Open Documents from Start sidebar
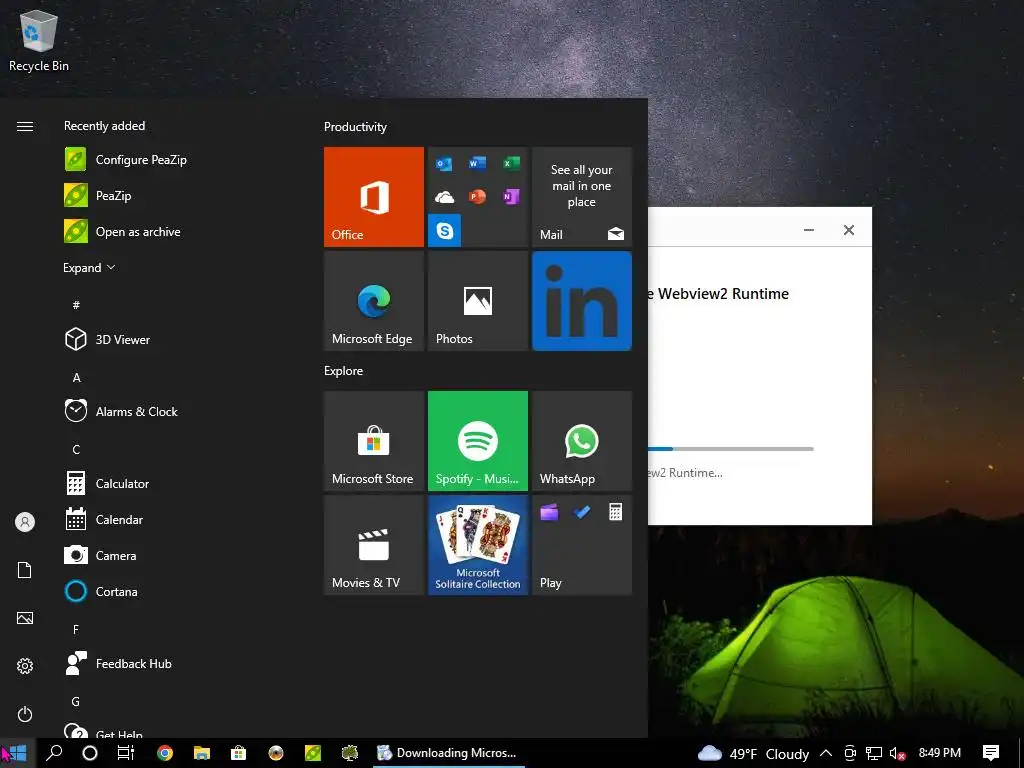This screenshot has width=1024, height=768. tap(25, 570)
